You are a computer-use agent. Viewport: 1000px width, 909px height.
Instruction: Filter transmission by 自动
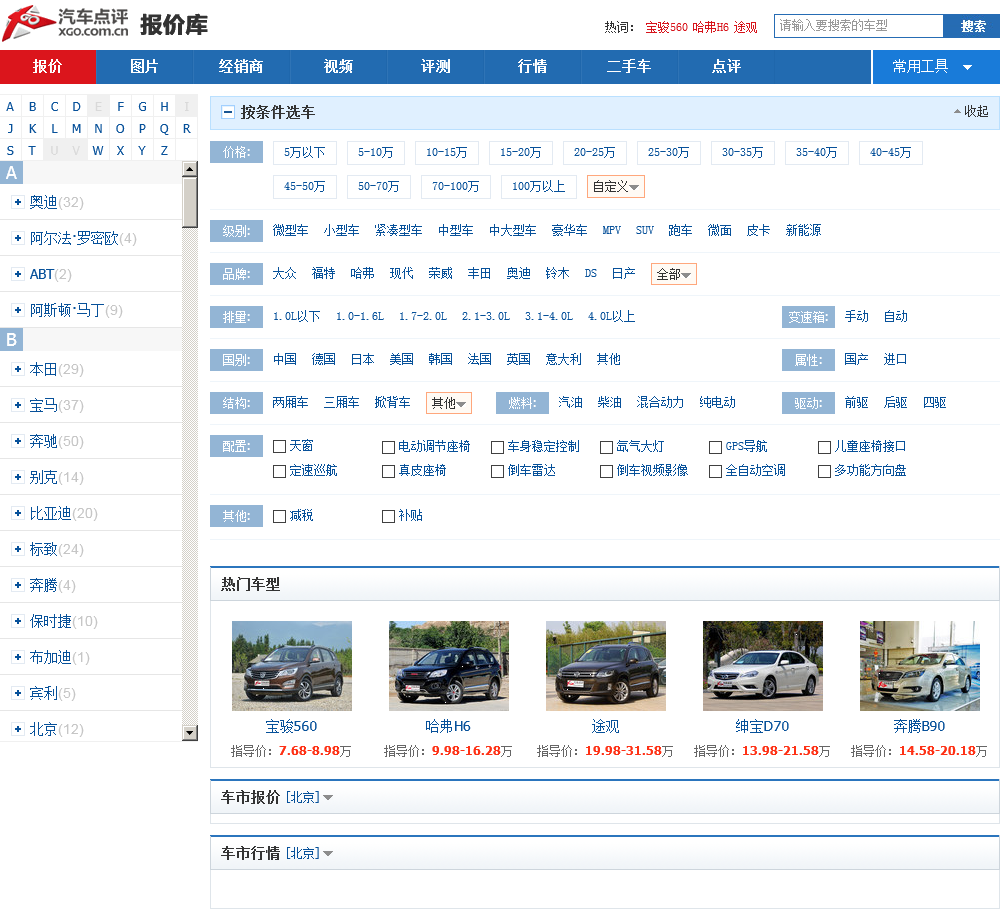coord(895,316)
